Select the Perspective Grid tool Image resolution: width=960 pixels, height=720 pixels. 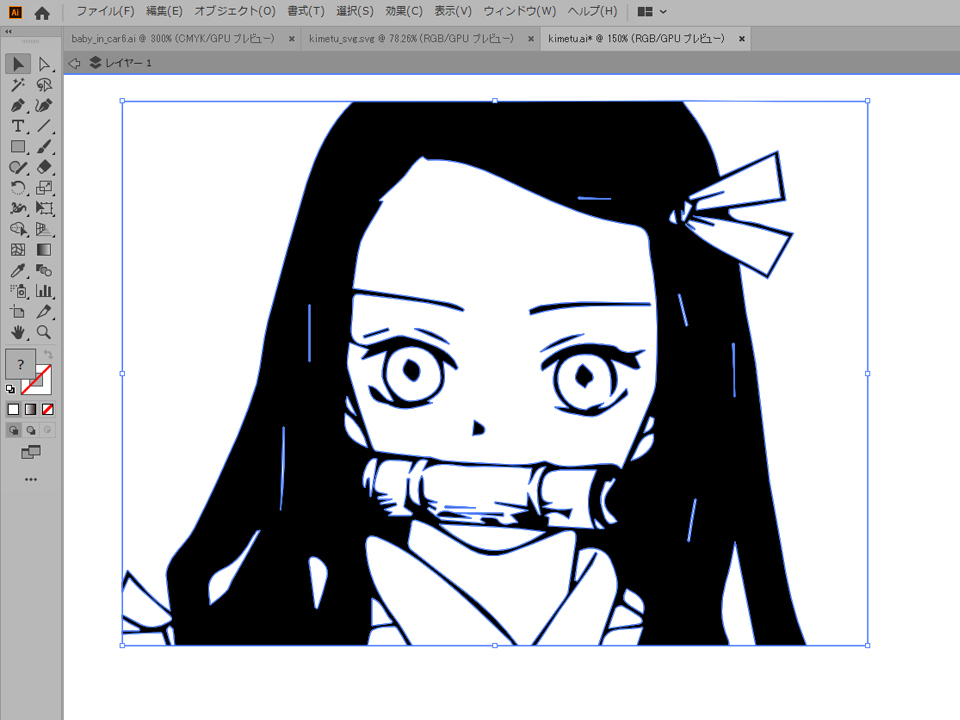point(44,229)
